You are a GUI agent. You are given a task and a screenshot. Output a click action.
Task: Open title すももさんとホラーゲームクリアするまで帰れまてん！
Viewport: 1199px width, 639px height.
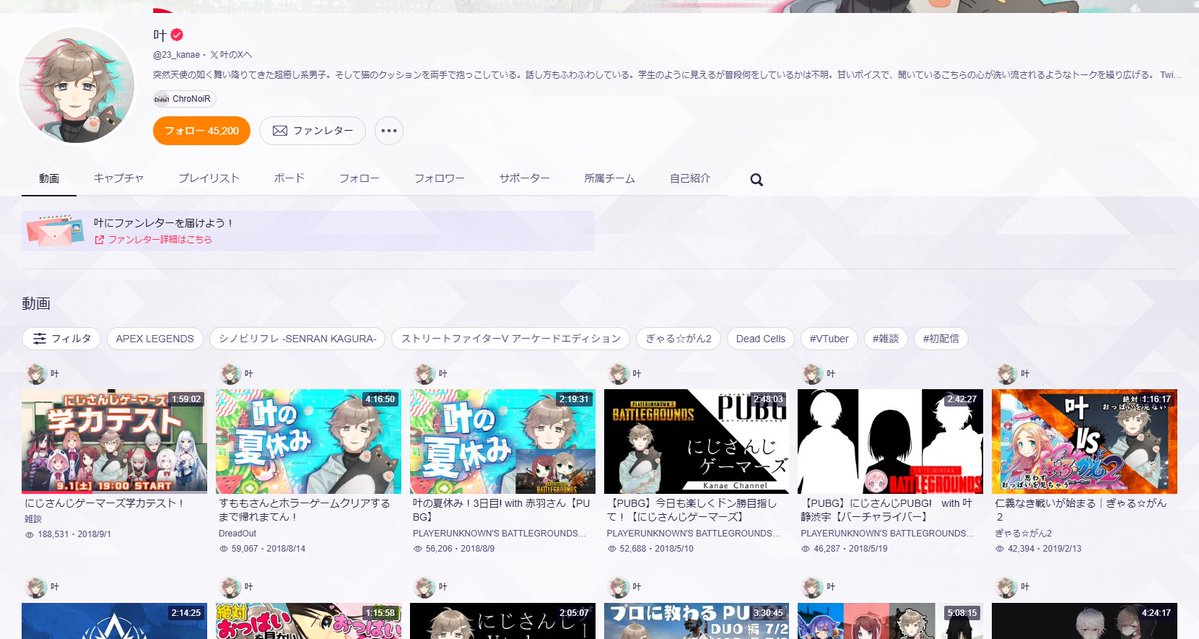304,510
